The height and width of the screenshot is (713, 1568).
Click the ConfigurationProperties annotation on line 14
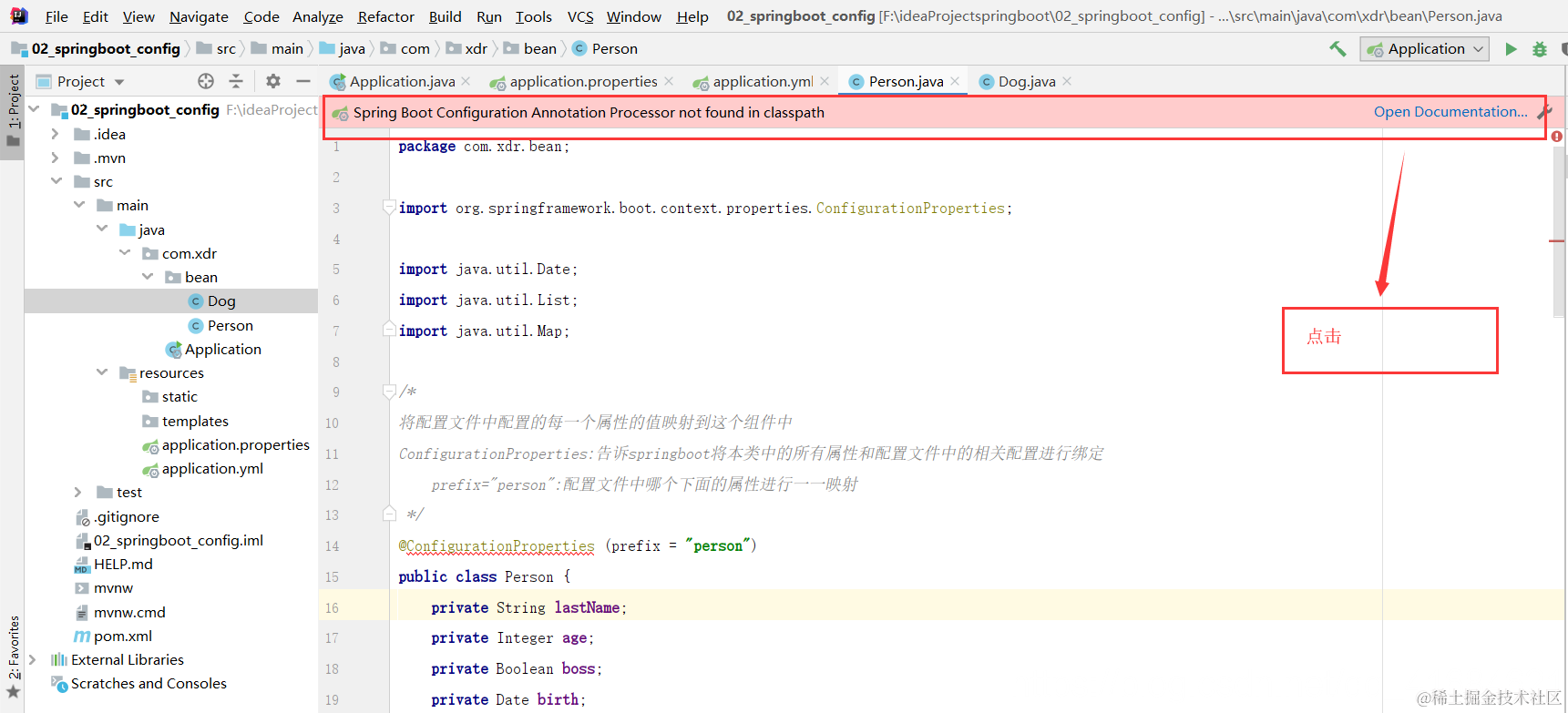497,545
